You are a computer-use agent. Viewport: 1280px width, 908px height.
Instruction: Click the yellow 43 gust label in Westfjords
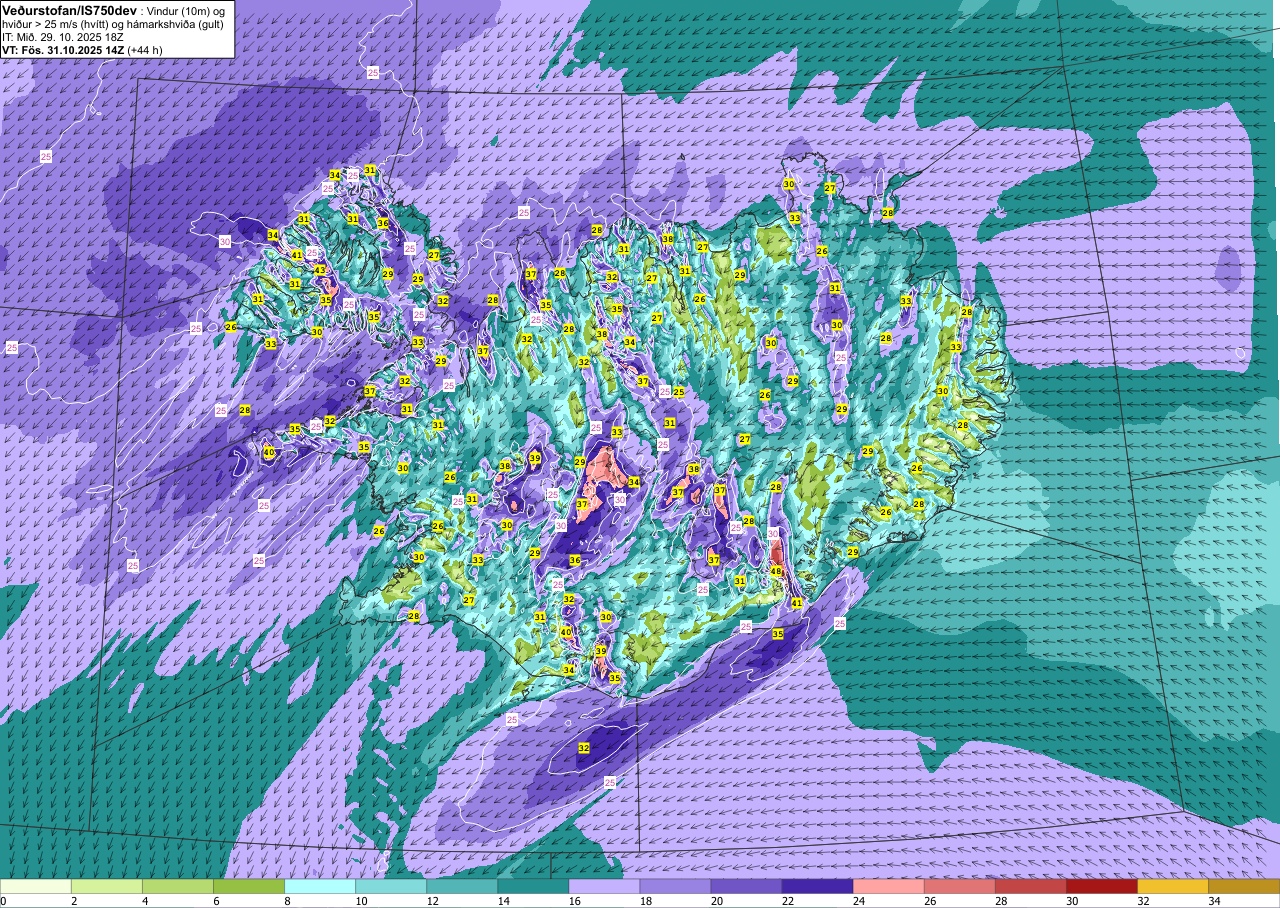(320, 270)
